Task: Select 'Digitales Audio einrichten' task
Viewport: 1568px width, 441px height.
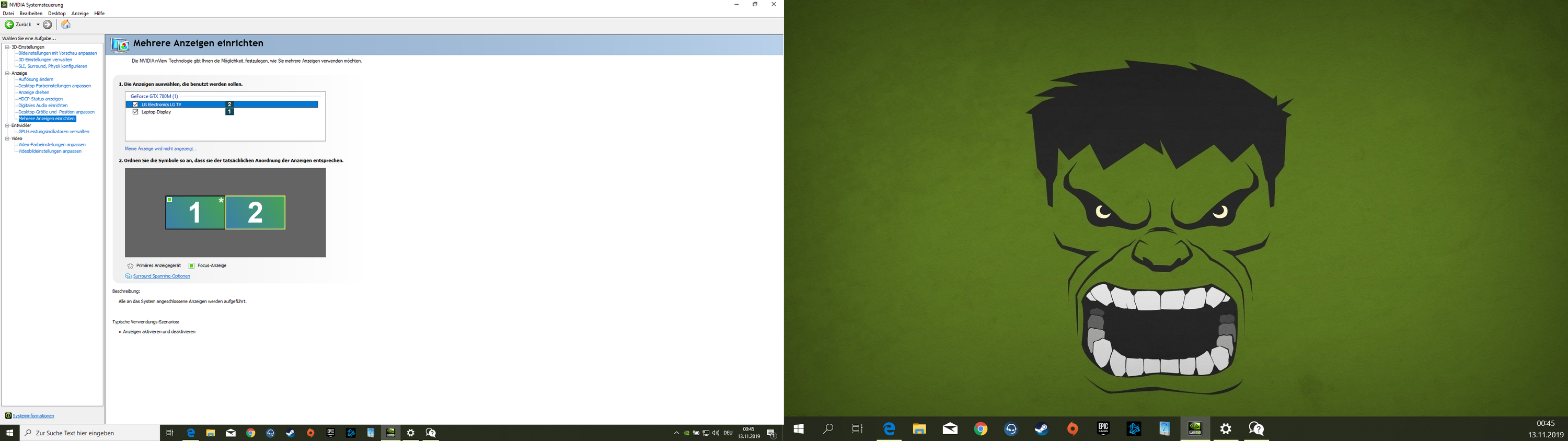Action: (x=43, y=105)
